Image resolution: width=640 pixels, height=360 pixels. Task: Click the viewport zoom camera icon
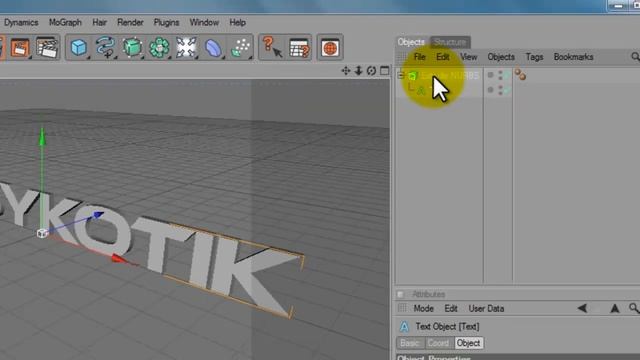tap(358, 71)
